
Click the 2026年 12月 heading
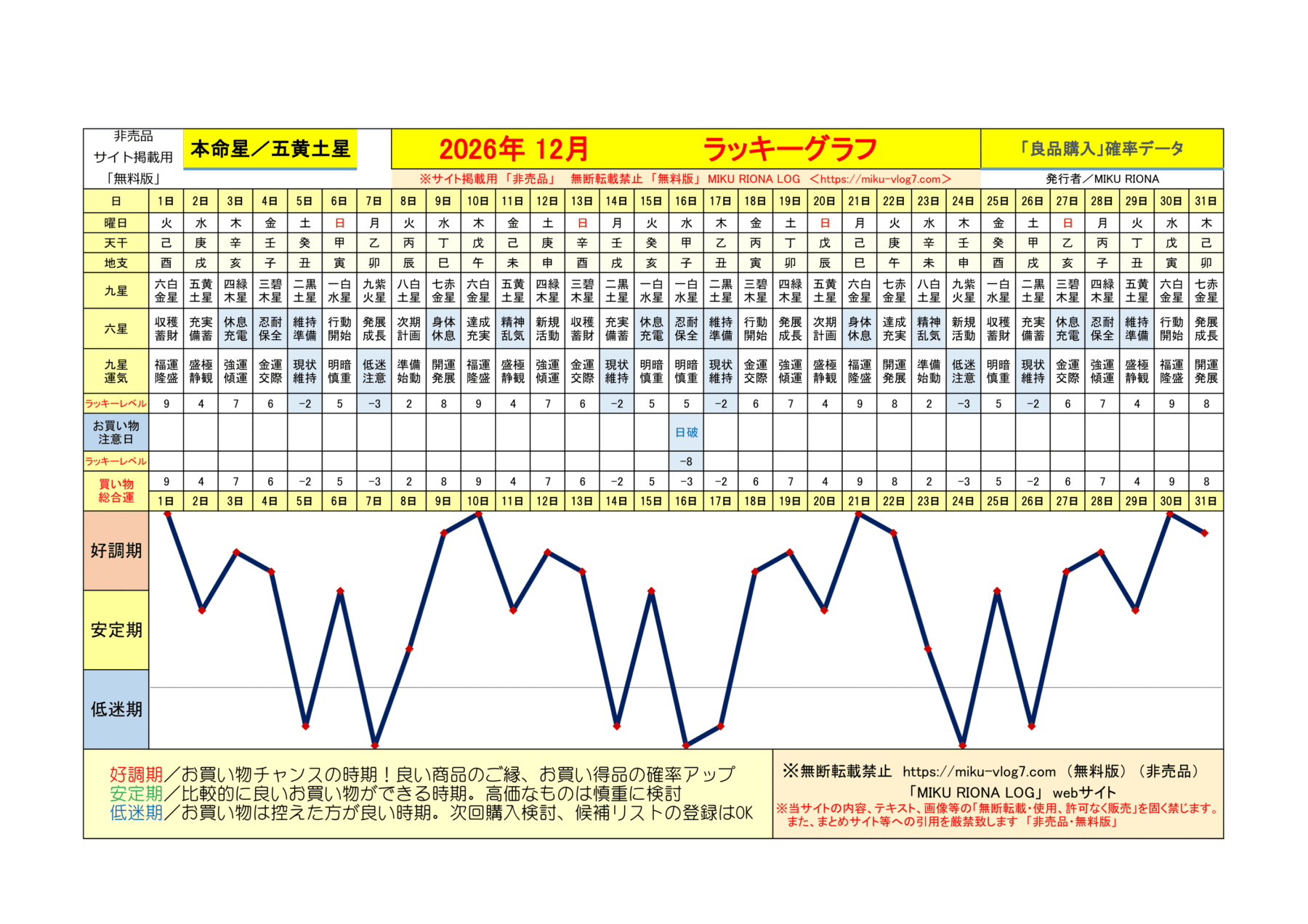click(x=514, y=149)
